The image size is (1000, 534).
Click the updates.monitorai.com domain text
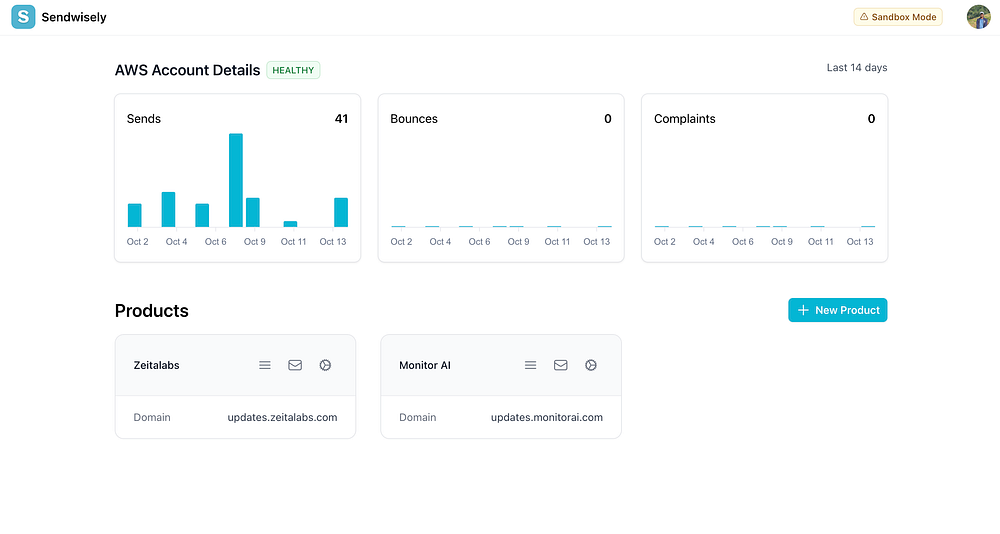tap(547, 417)
